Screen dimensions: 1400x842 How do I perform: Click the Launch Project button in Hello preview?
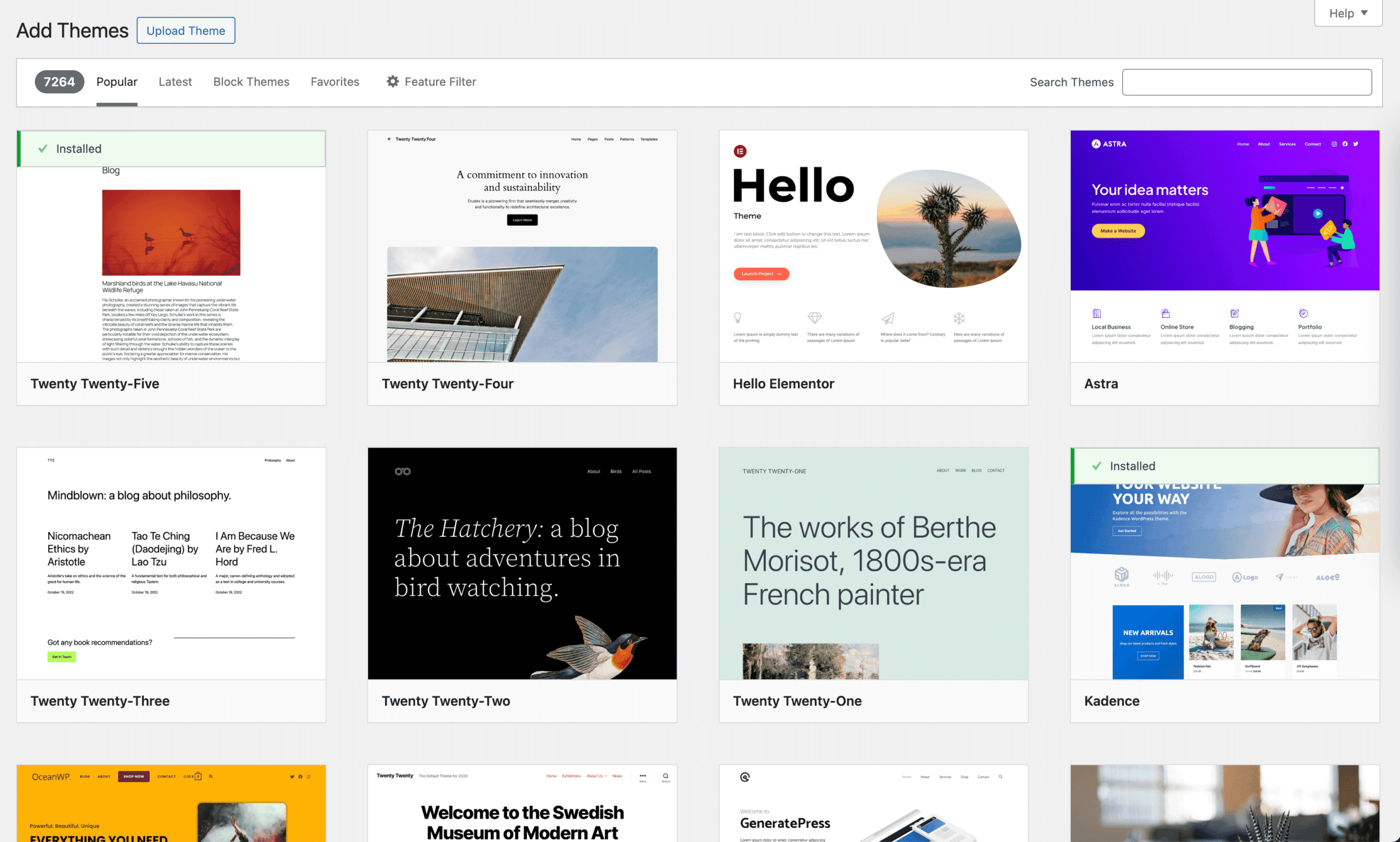761,274
